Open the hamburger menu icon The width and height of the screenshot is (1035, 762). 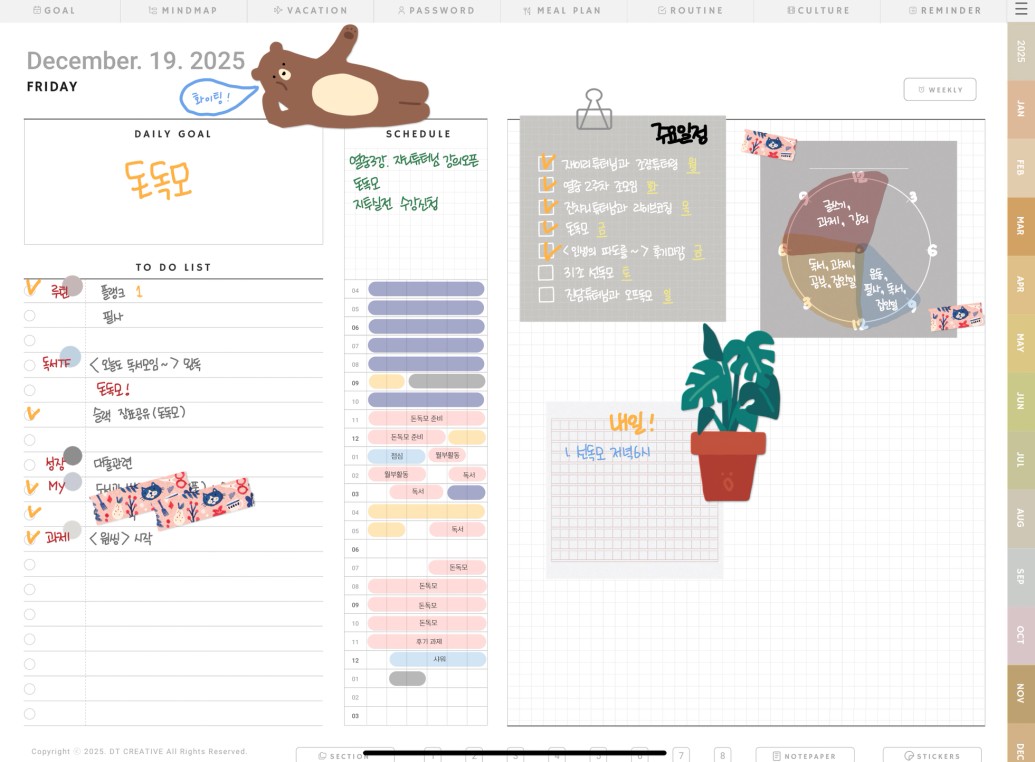[x=1020, y=9]
